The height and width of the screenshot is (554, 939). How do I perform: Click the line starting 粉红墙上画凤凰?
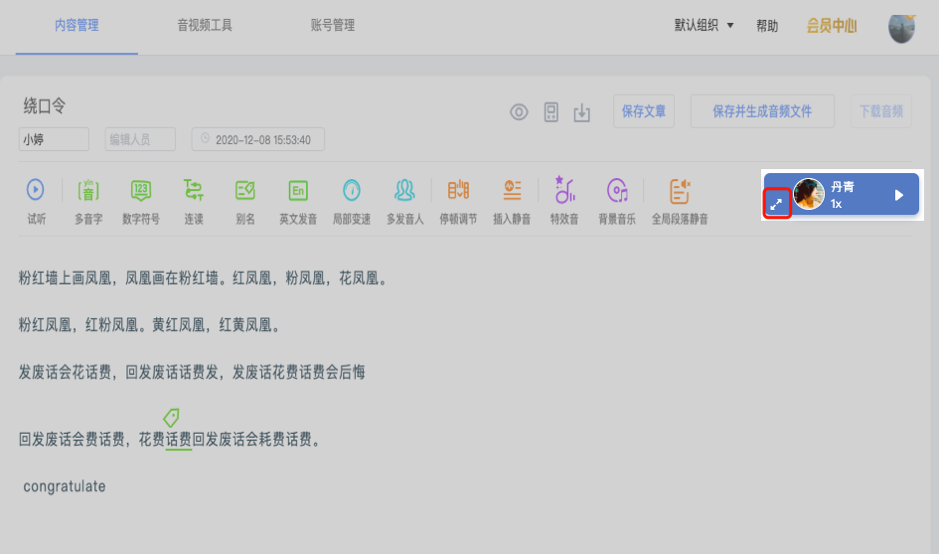pyautogui.click(x=204, y=278)
